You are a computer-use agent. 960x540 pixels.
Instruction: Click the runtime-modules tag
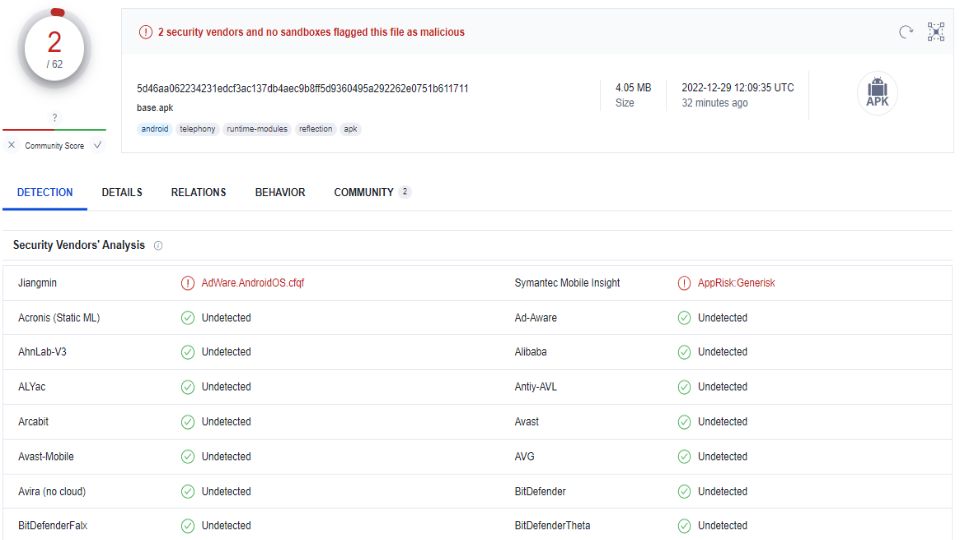click(257, 129)
